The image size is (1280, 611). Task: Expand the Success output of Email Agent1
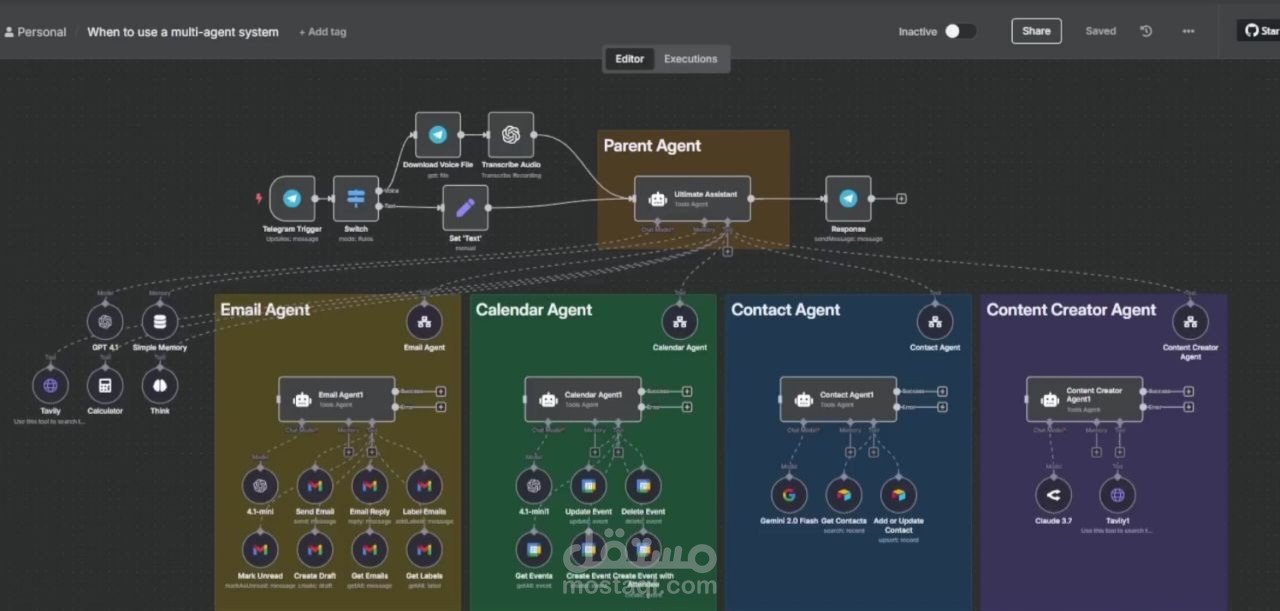(x=440, y=393)
